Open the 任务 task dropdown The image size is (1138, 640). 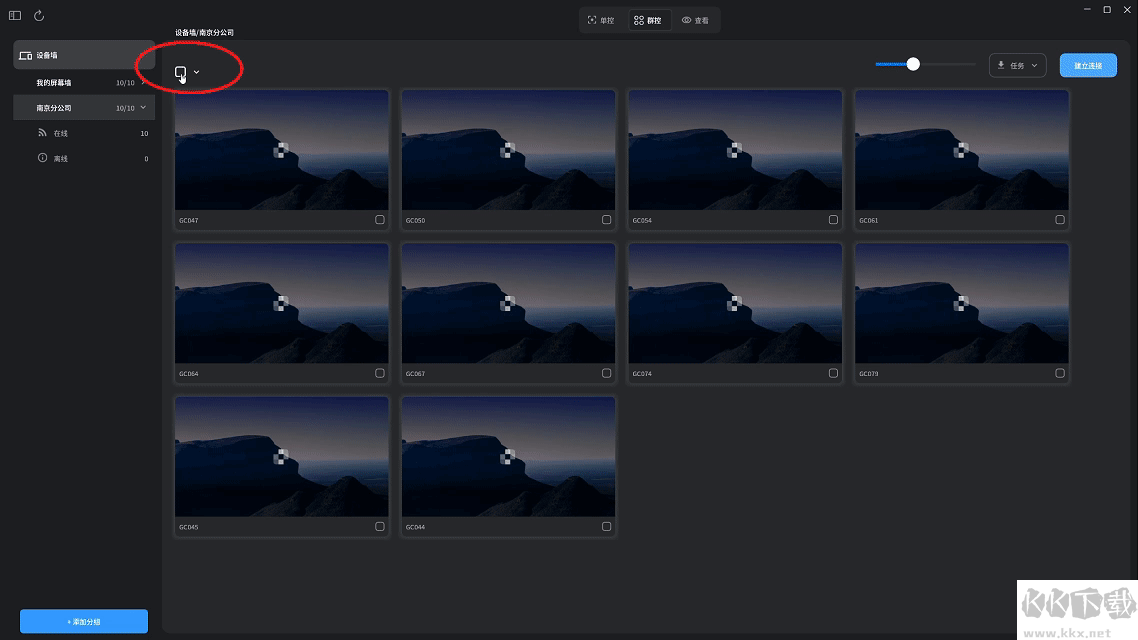point(1017,65)
